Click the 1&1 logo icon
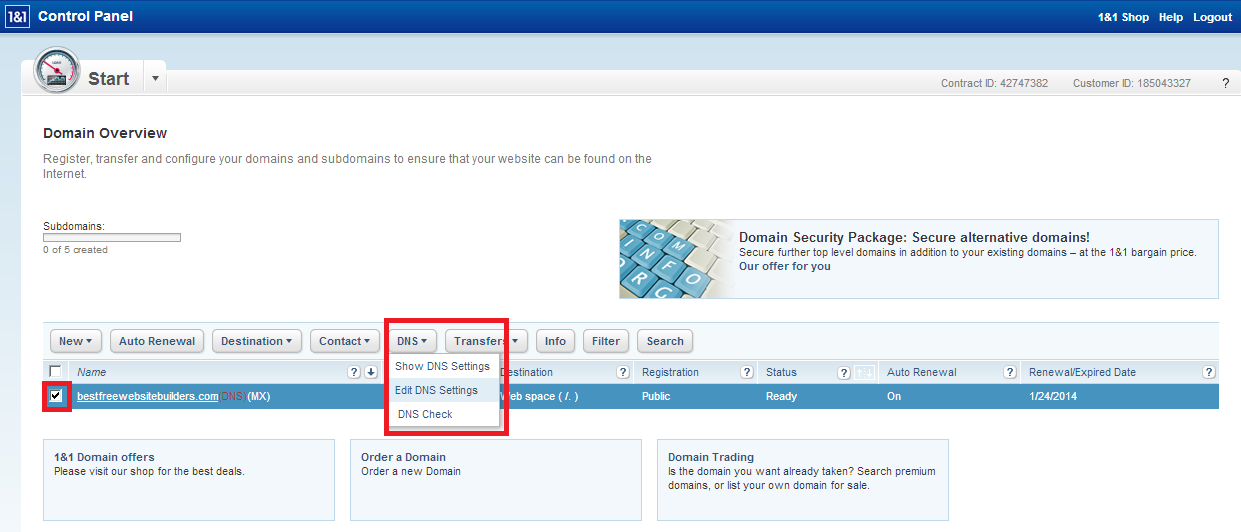Viewport: 1241px width, 532px height. pos(17,16)
